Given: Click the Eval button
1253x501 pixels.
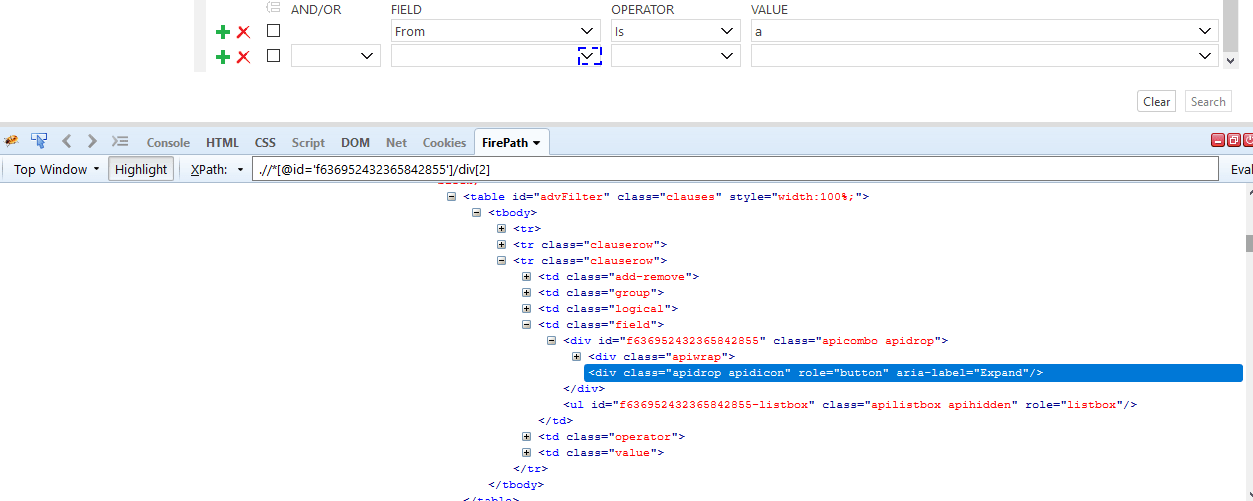Looking at the screenshot, I should tap(1241, 169).
